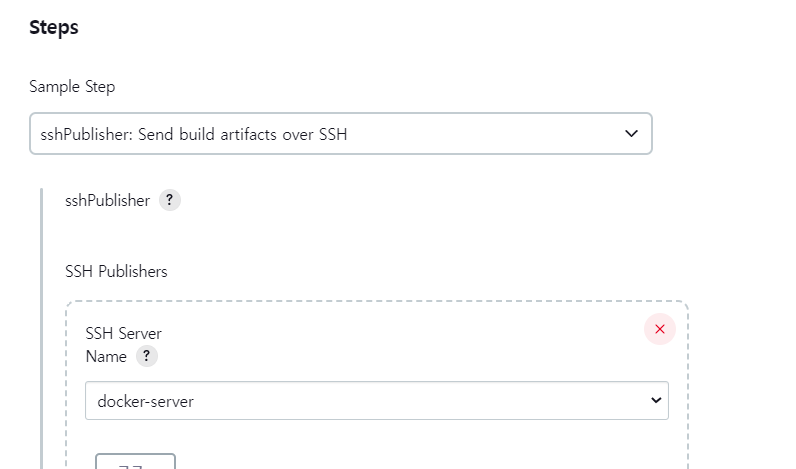The width and height of the screenshot is (796, 469).
Task: Click the SSH Publishers section label
Action: 116,271
